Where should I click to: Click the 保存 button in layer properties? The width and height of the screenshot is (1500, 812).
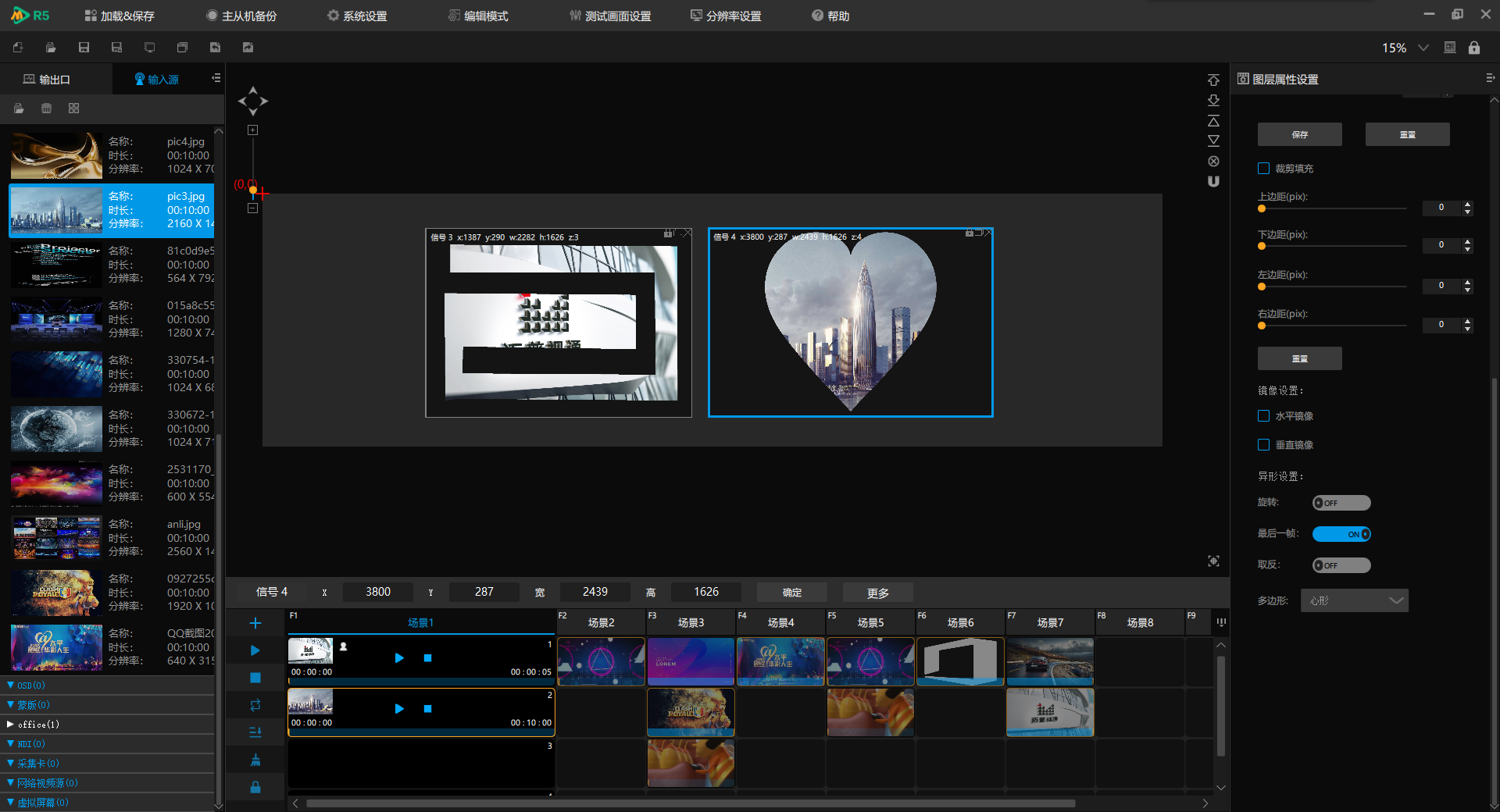point(1300,134)
